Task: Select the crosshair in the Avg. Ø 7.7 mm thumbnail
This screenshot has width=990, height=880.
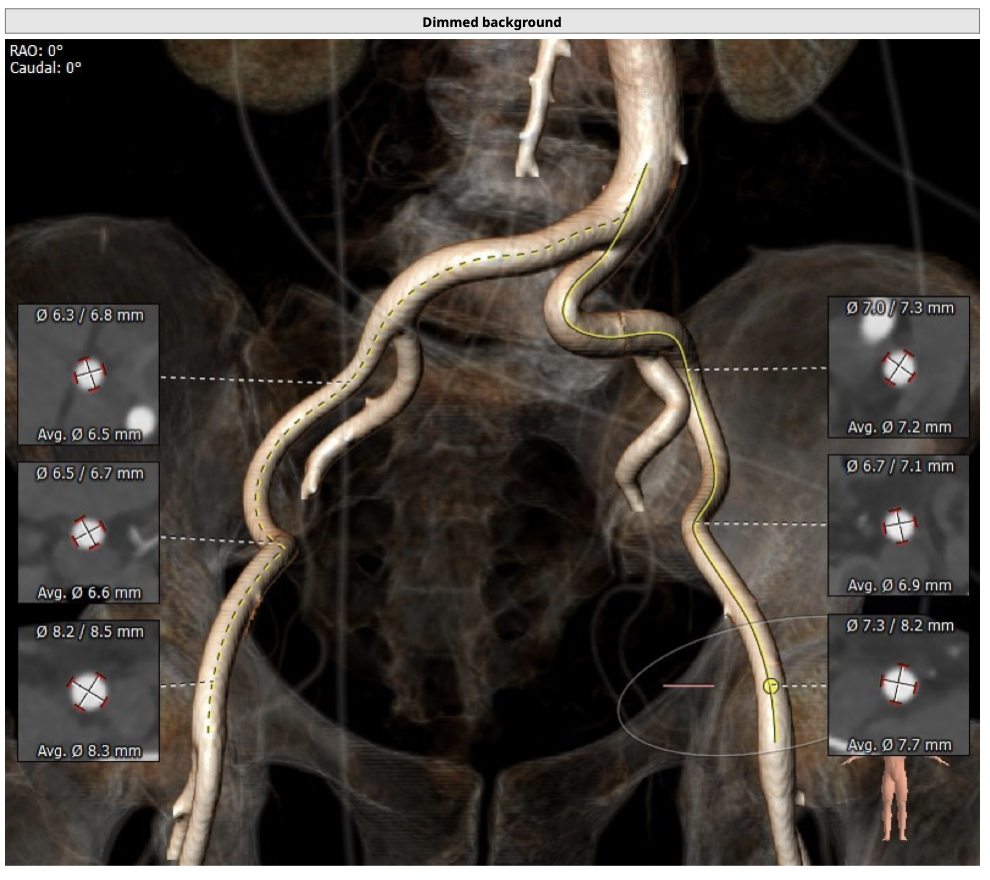Action: point(898,685)
